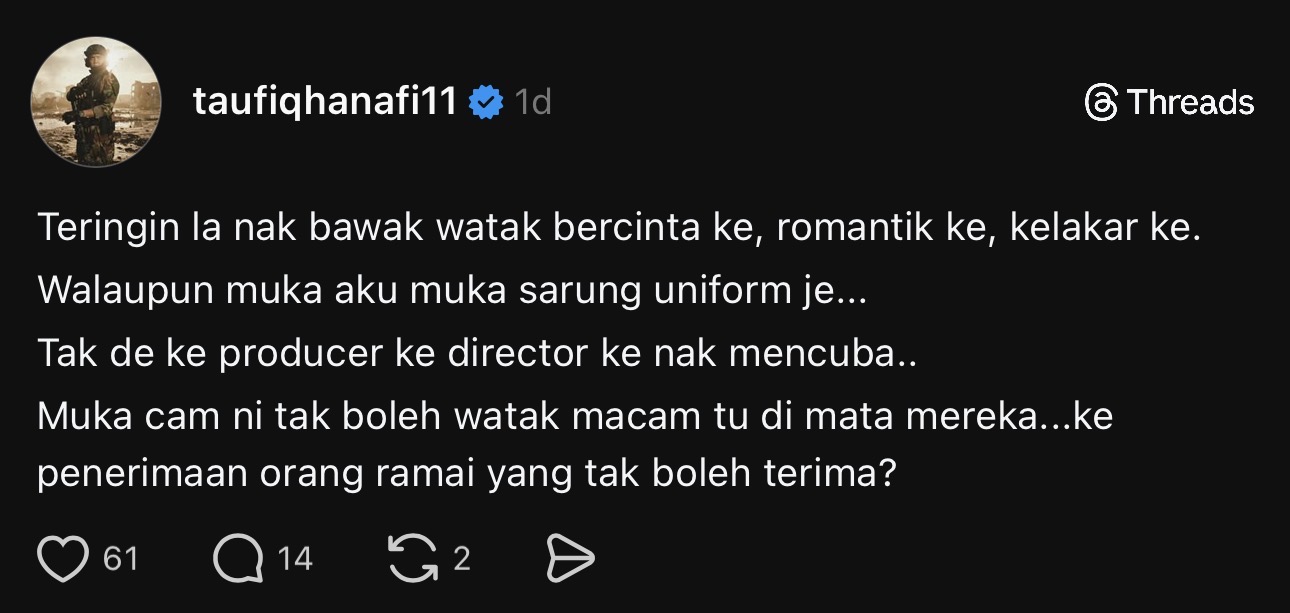Repost using the circular arrows icon
Screen dimensions: 1290x613
413,559
